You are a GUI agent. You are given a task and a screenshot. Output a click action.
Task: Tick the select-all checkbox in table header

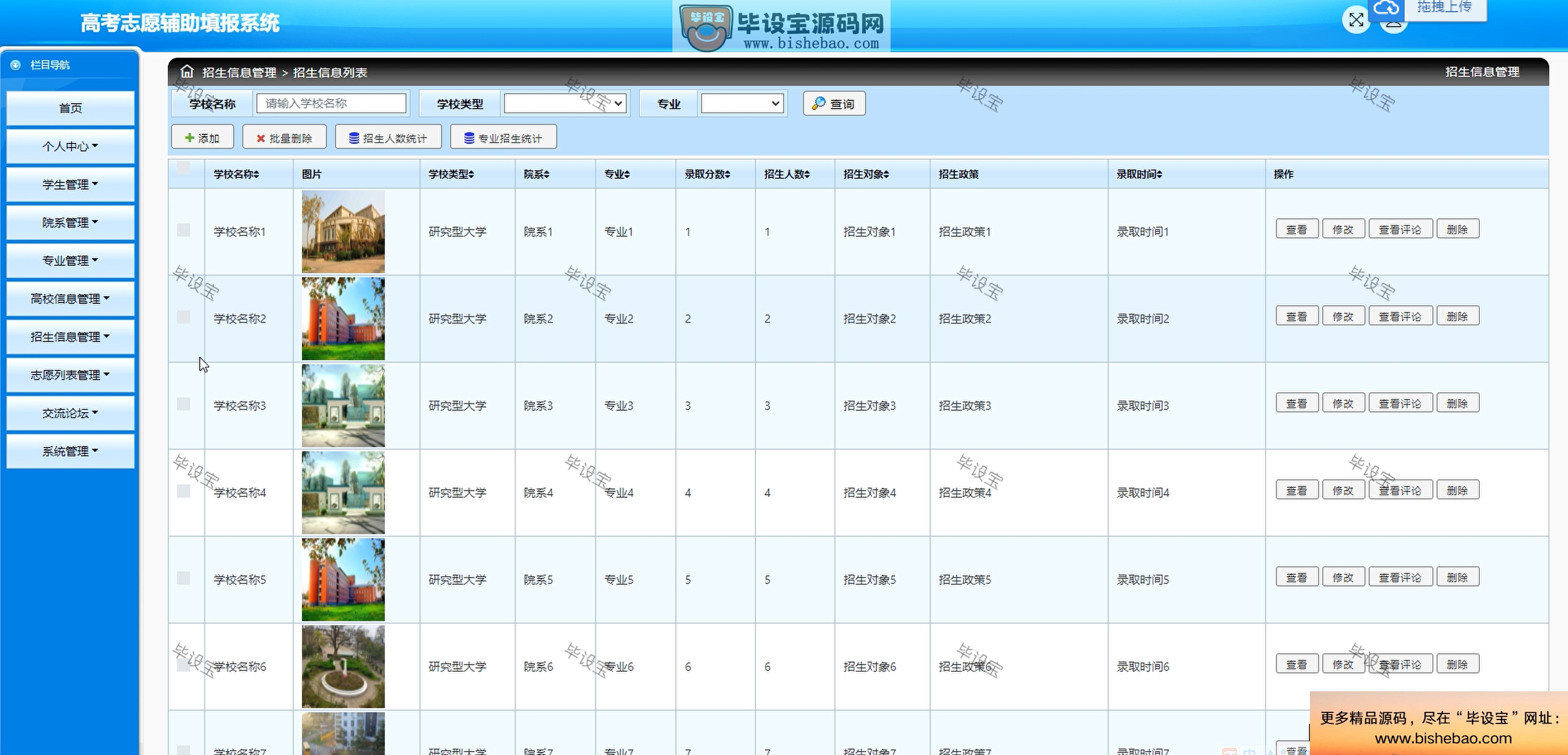(183, 167)
